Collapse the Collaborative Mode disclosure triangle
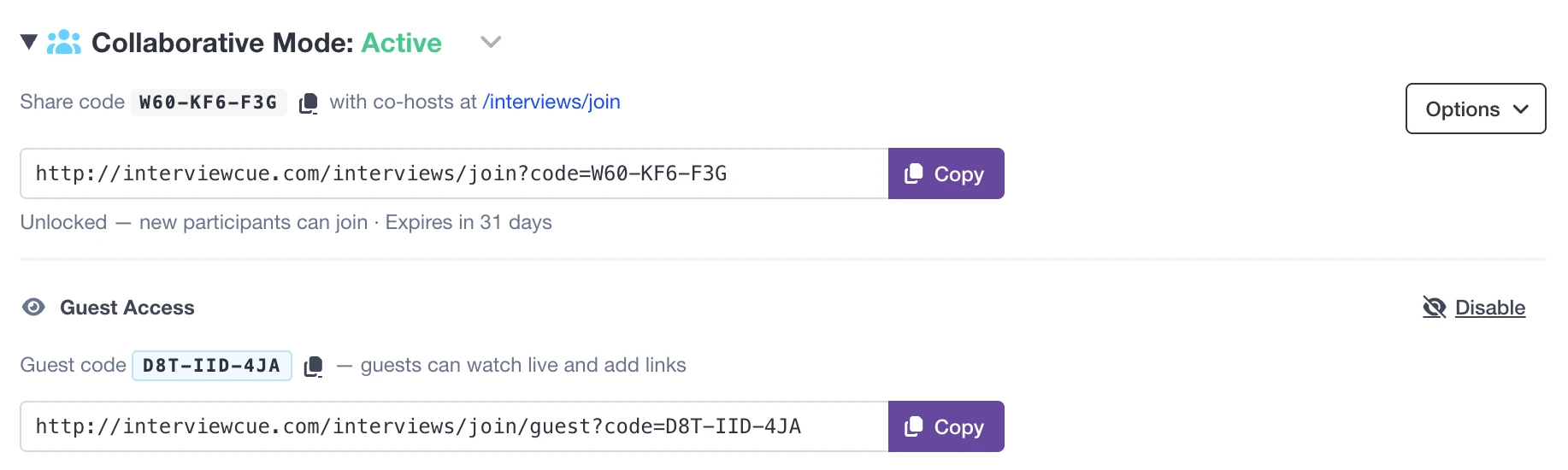The width and height of the screenshot is (1568, 470). tap(29, 42)
